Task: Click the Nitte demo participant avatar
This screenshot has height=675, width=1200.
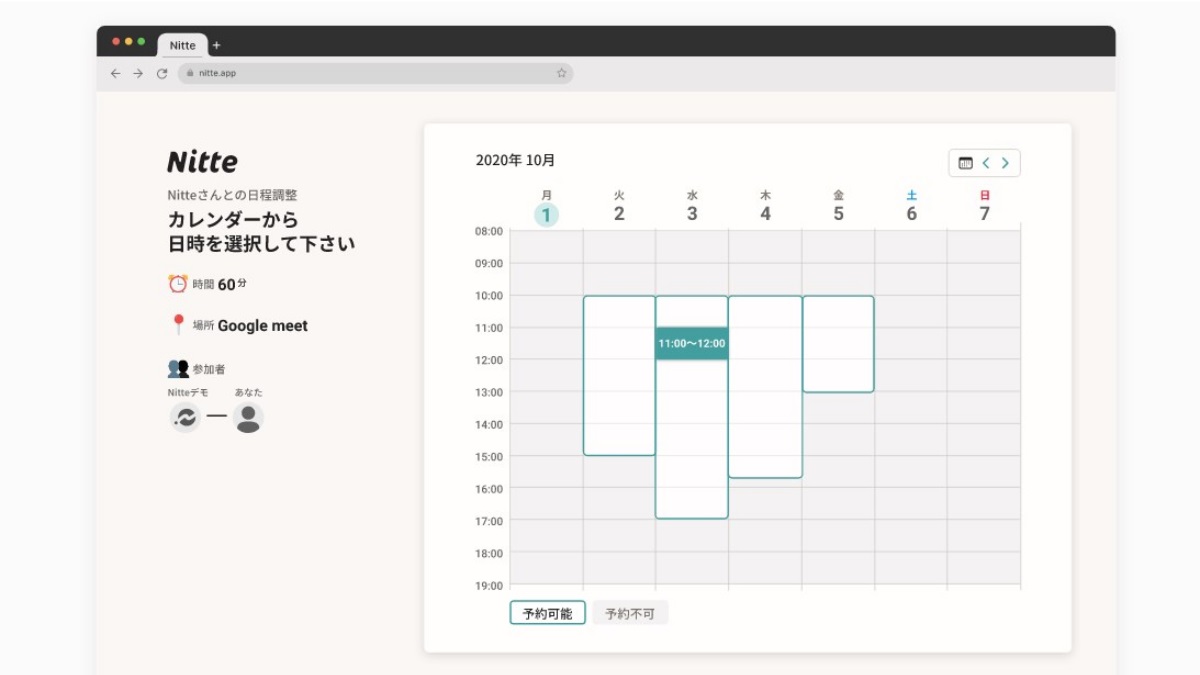Action: click(185, 417)
